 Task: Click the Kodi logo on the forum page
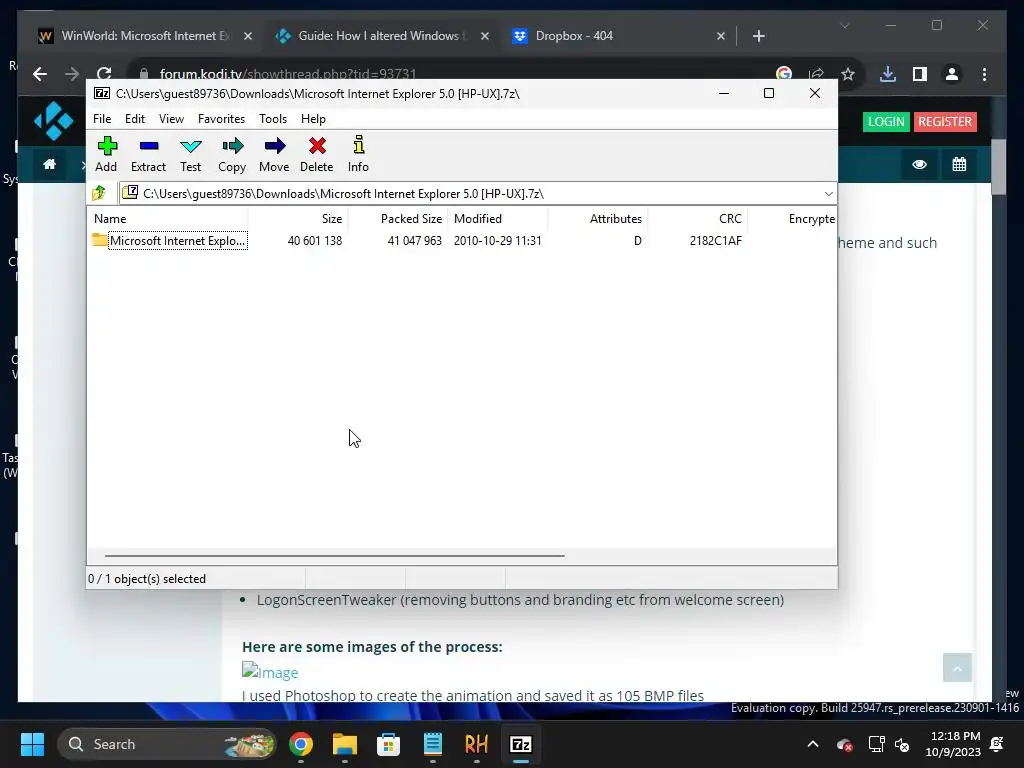click(x=54, y=121)
